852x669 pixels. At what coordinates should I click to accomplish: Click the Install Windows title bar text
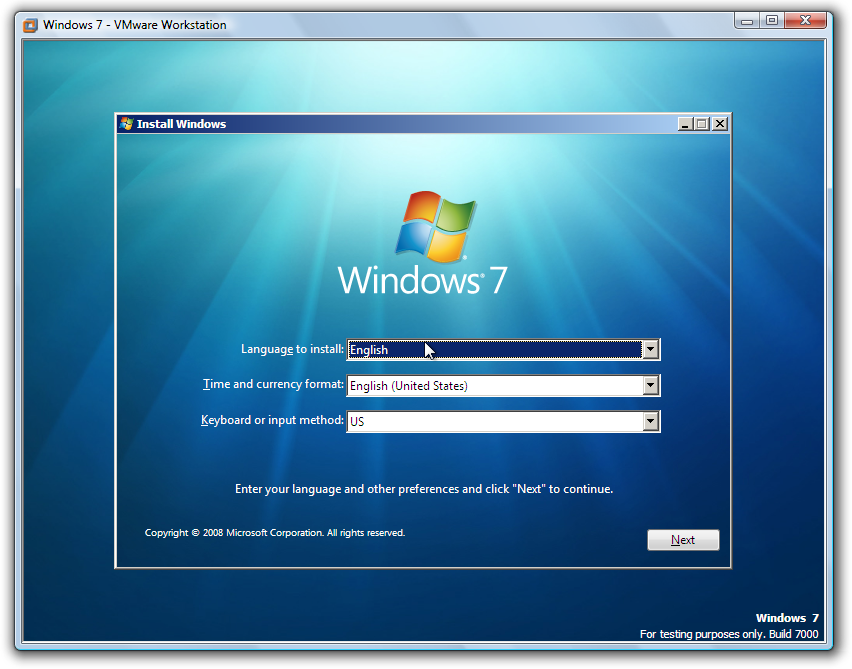coord(181,124)
